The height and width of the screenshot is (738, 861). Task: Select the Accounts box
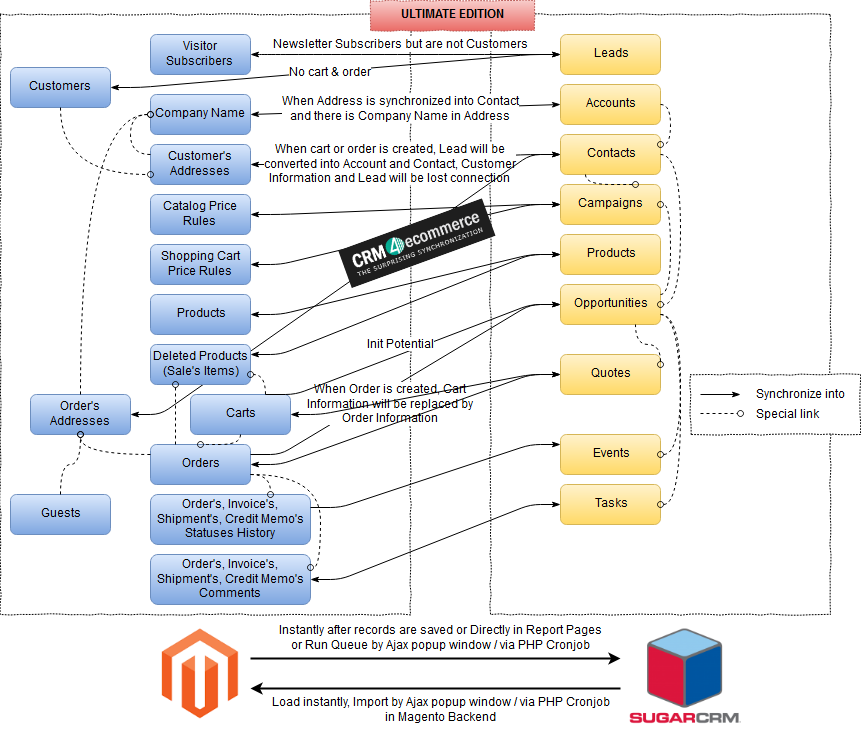tap(610, 104)
